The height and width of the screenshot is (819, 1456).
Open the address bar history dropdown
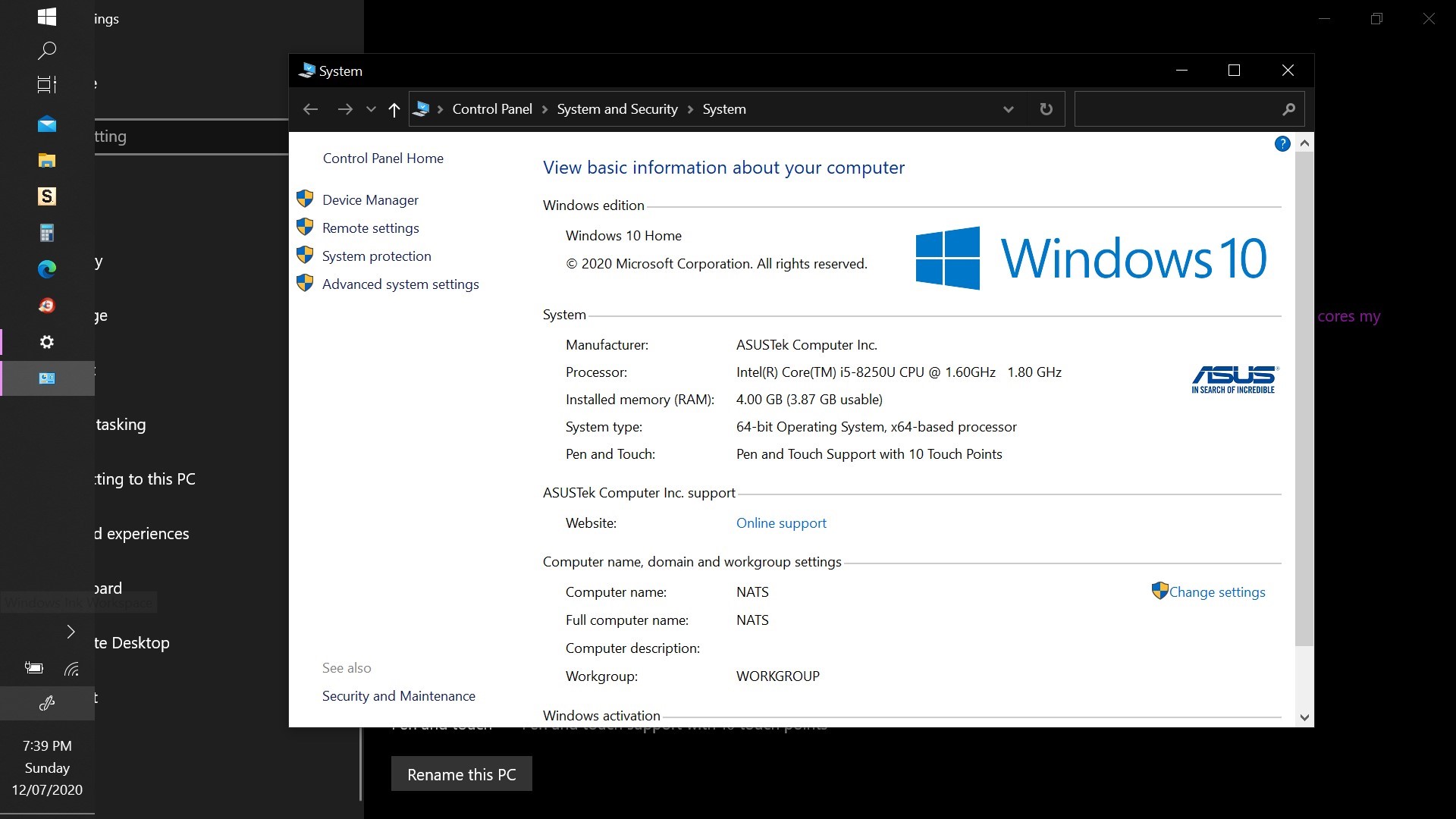coord(1008,109)
